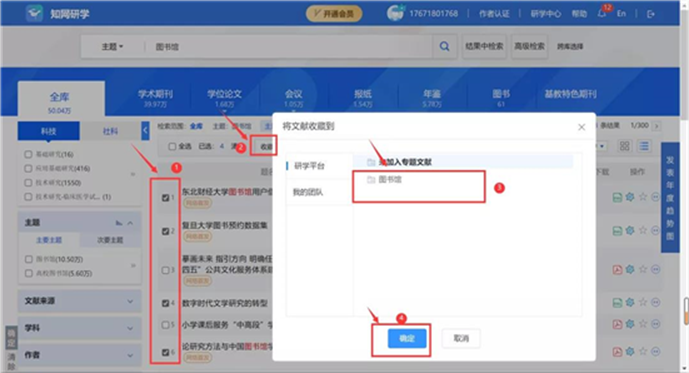Star the 东北财经大学图书馆 result row
Image resolution: width=689 pixels, height=373 pixels.
pos(643,197)
